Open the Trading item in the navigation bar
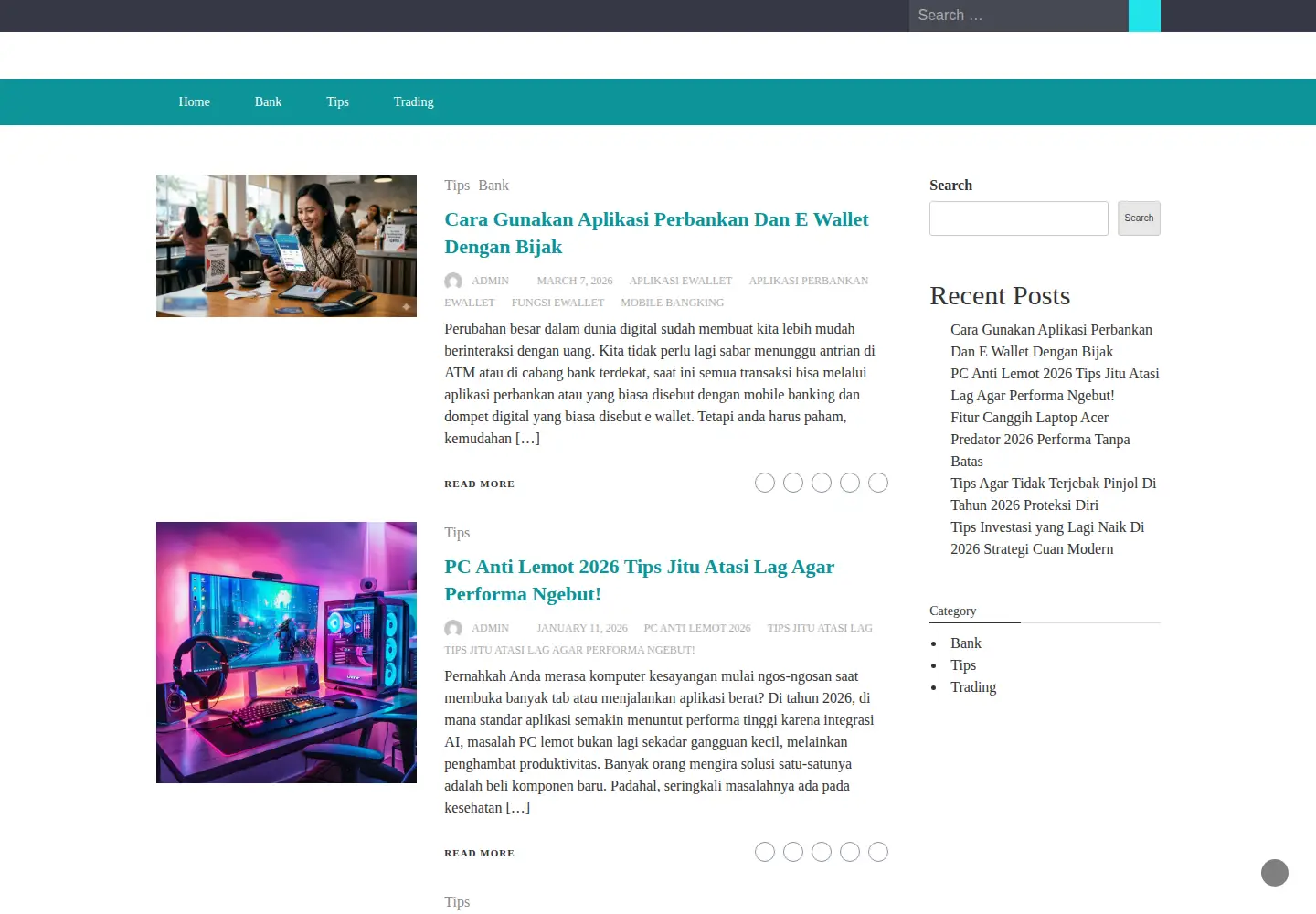The width and height of the screenshot is (1316, 914). tap(414, 101)
